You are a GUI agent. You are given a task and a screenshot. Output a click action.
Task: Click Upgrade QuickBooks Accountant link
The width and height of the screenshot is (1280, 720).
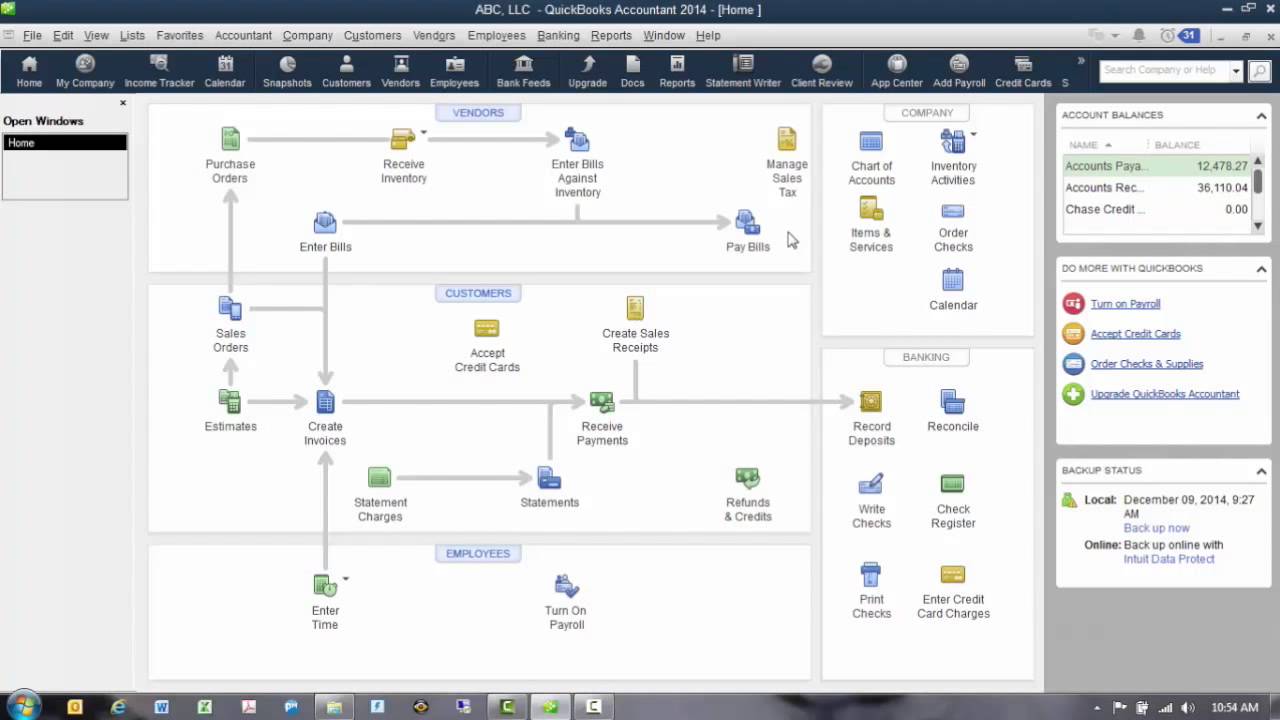(x=1165, y=394)
